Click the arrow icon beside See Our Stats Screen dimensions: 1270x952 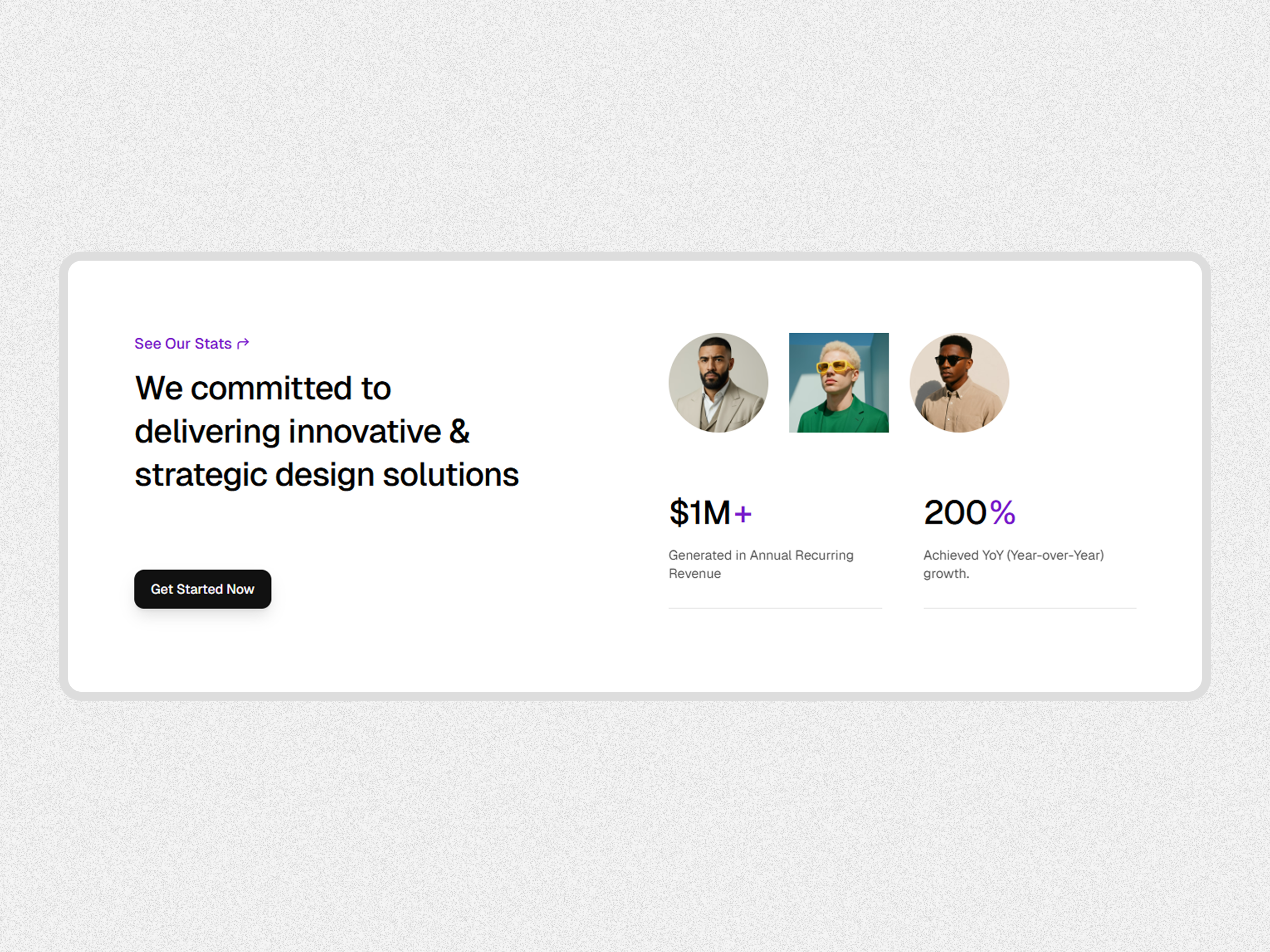[244, 343]
